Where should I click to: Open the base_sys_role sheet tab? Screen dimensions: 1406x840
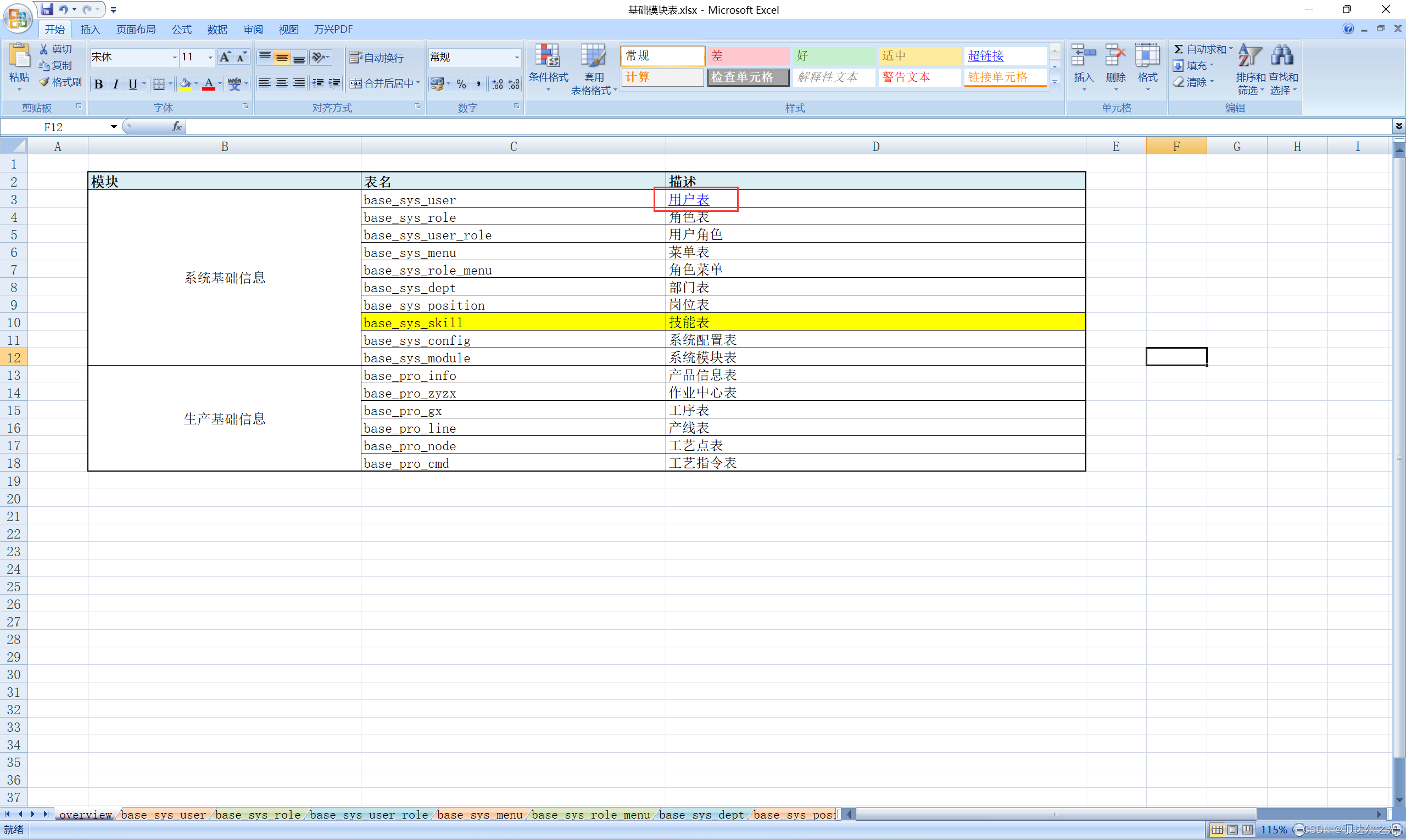258,815
